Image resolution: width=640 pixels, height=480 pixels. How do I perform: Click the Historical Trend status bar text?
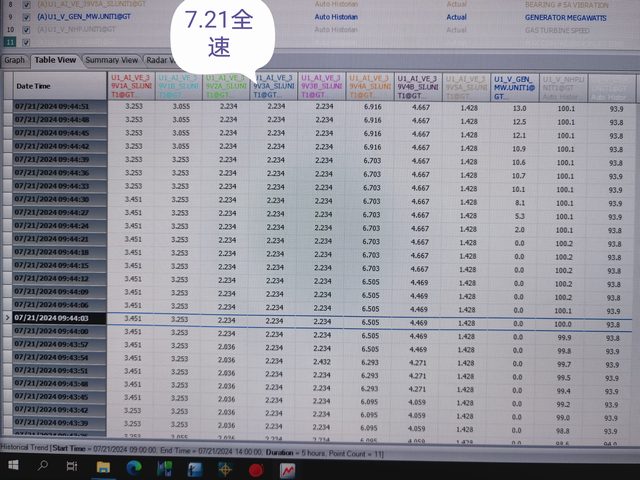point(192,451)
